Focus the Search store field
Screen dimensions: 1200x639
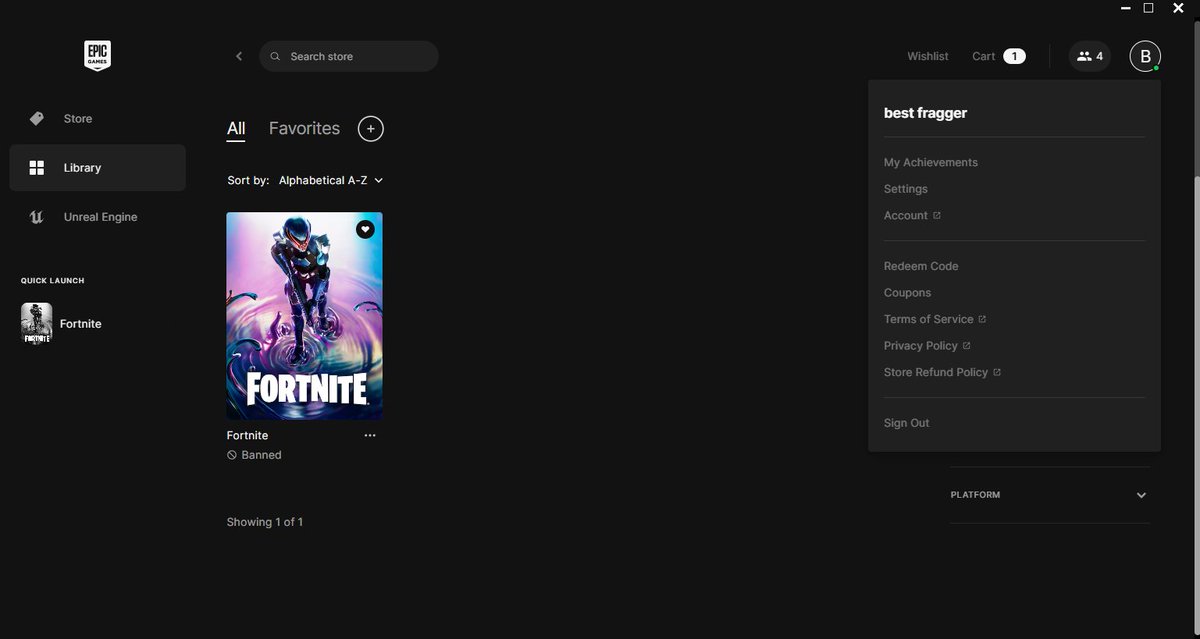(349, 56)
